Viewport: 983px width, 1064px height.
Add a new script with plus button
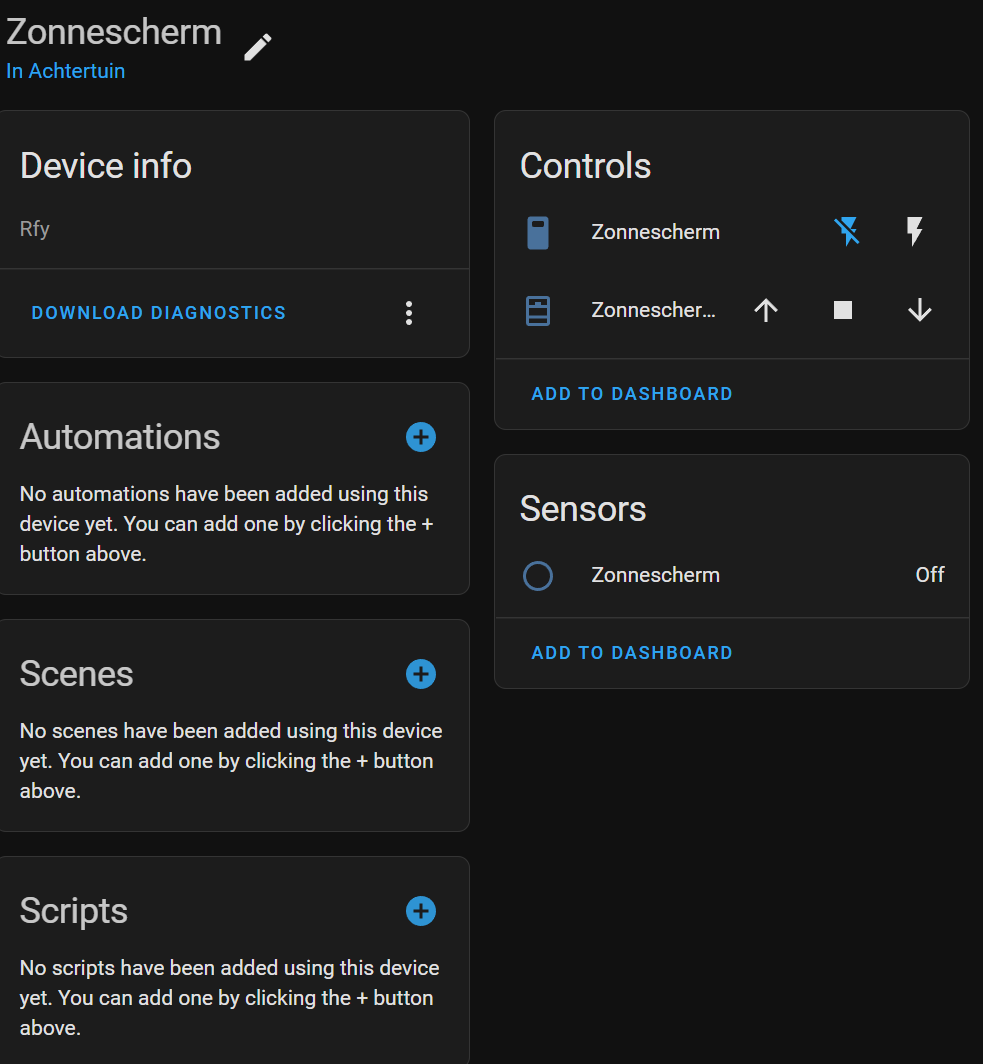pos(421,911)
